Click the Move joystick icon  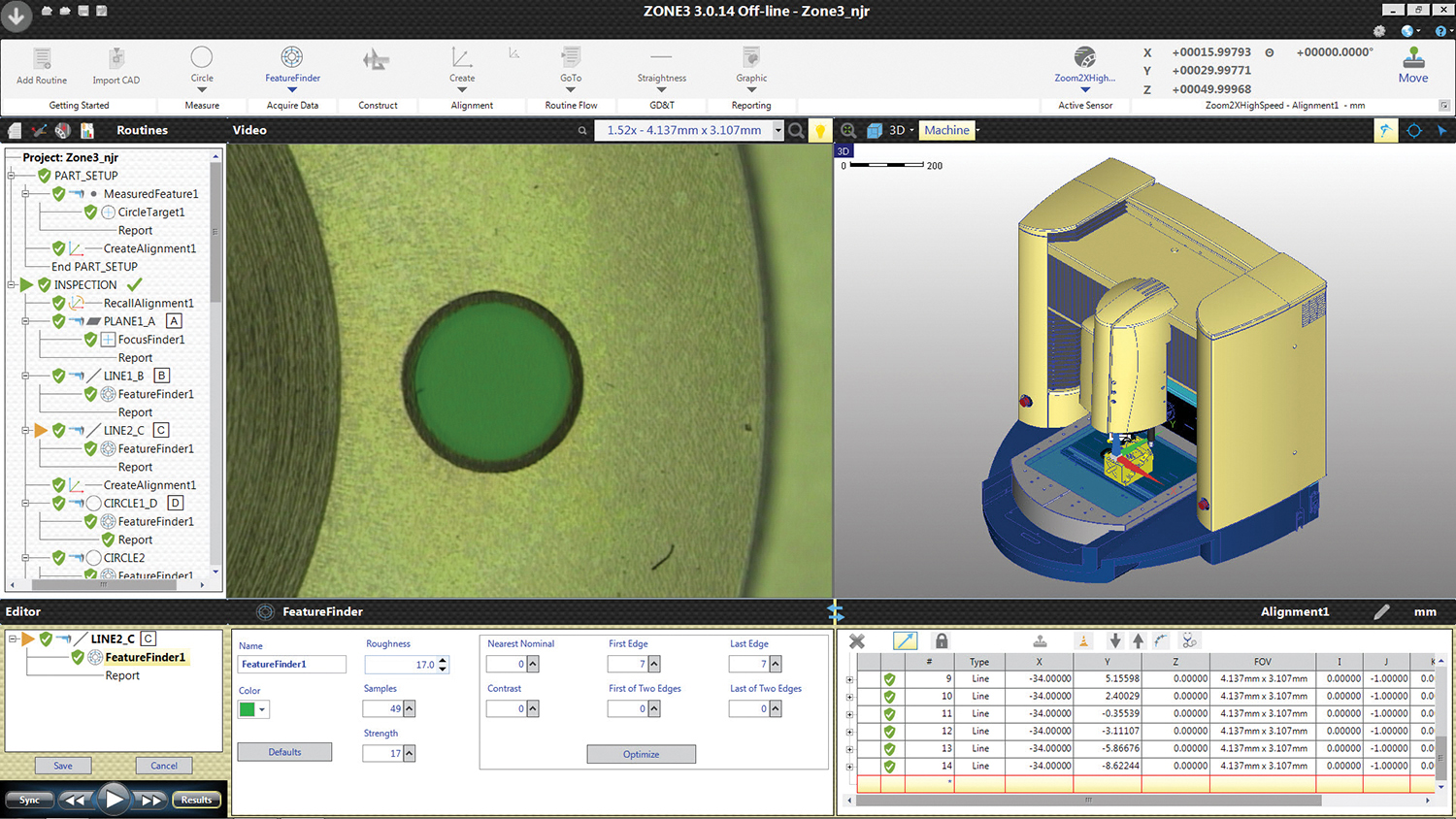pos(1413,57)
